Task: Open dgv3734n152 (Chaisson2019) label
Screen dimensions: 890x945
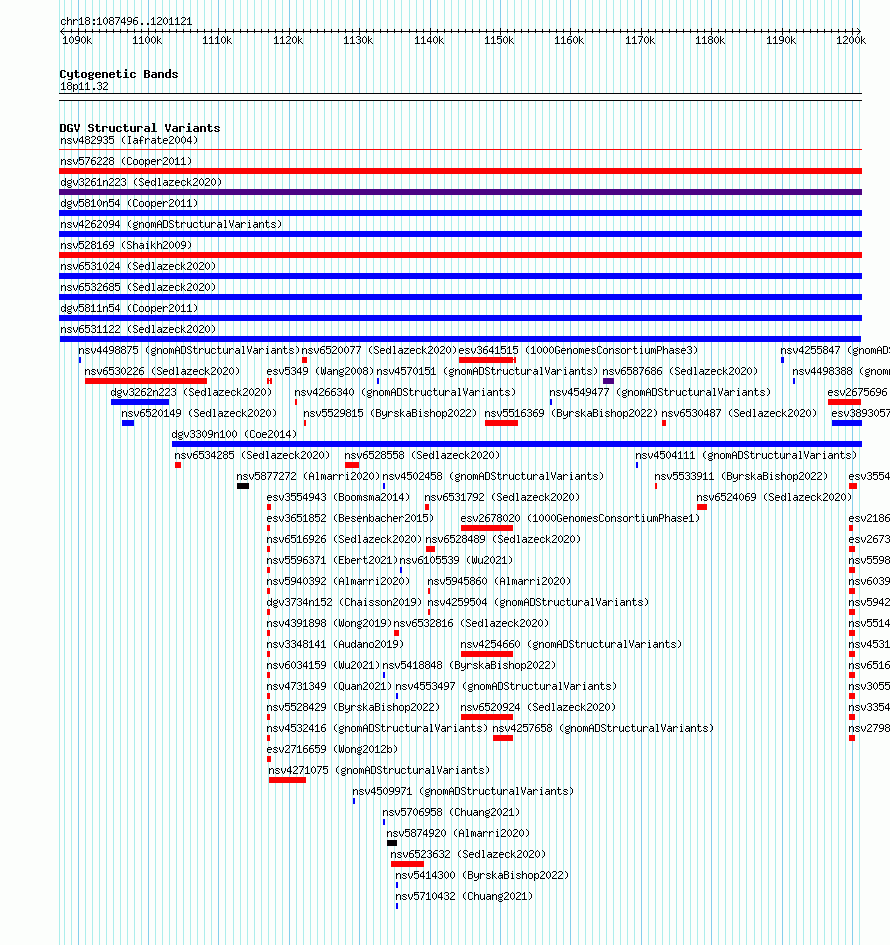Action: tap(344, 603)
